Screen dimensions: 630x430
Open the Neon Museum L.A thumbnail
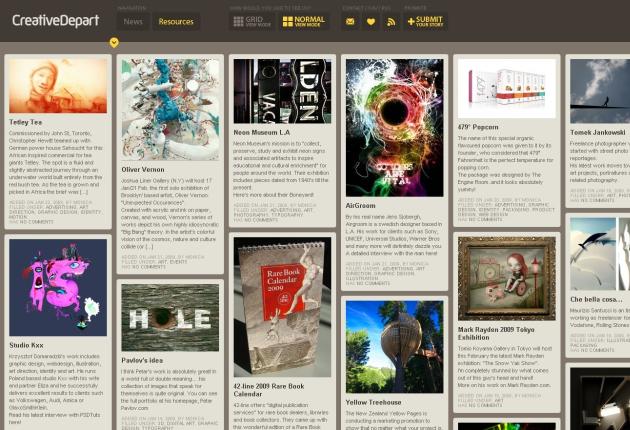(282, 91)
